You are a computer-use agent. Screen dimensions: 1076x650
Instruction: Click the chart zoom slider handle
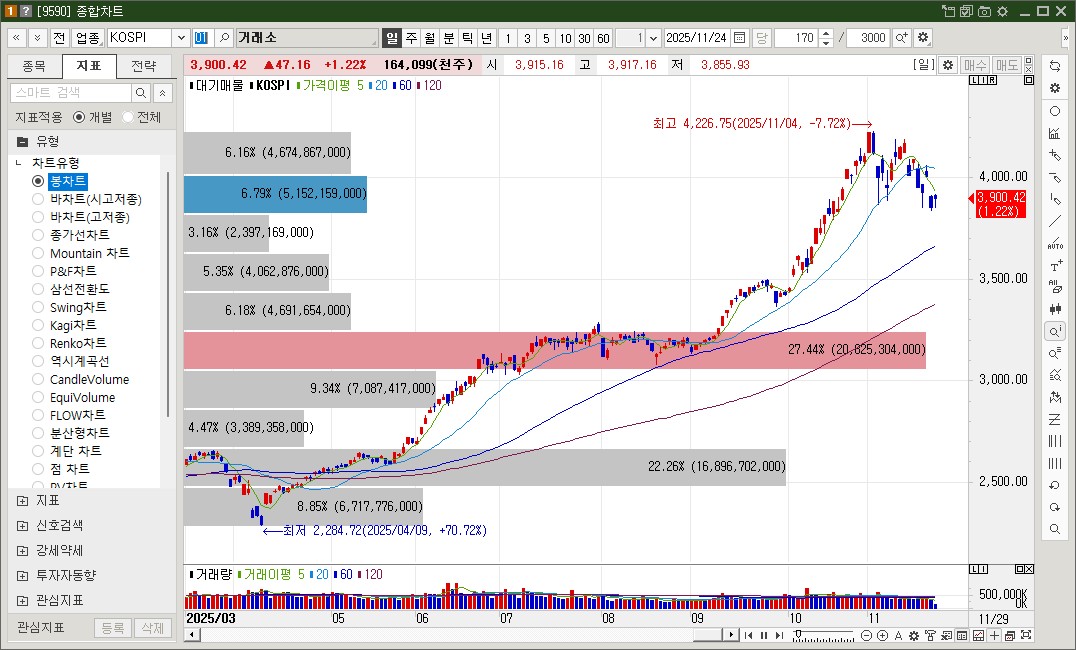point(797,635)
